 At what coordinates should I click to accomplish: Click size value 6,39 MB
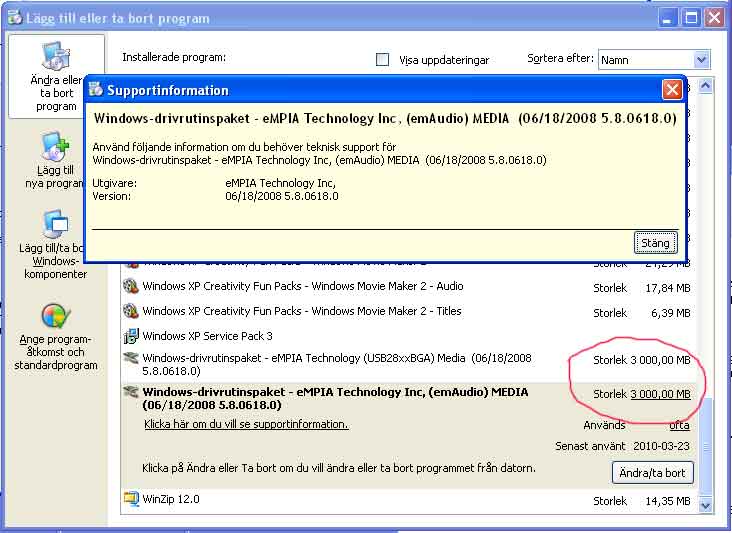click(670, 313)
